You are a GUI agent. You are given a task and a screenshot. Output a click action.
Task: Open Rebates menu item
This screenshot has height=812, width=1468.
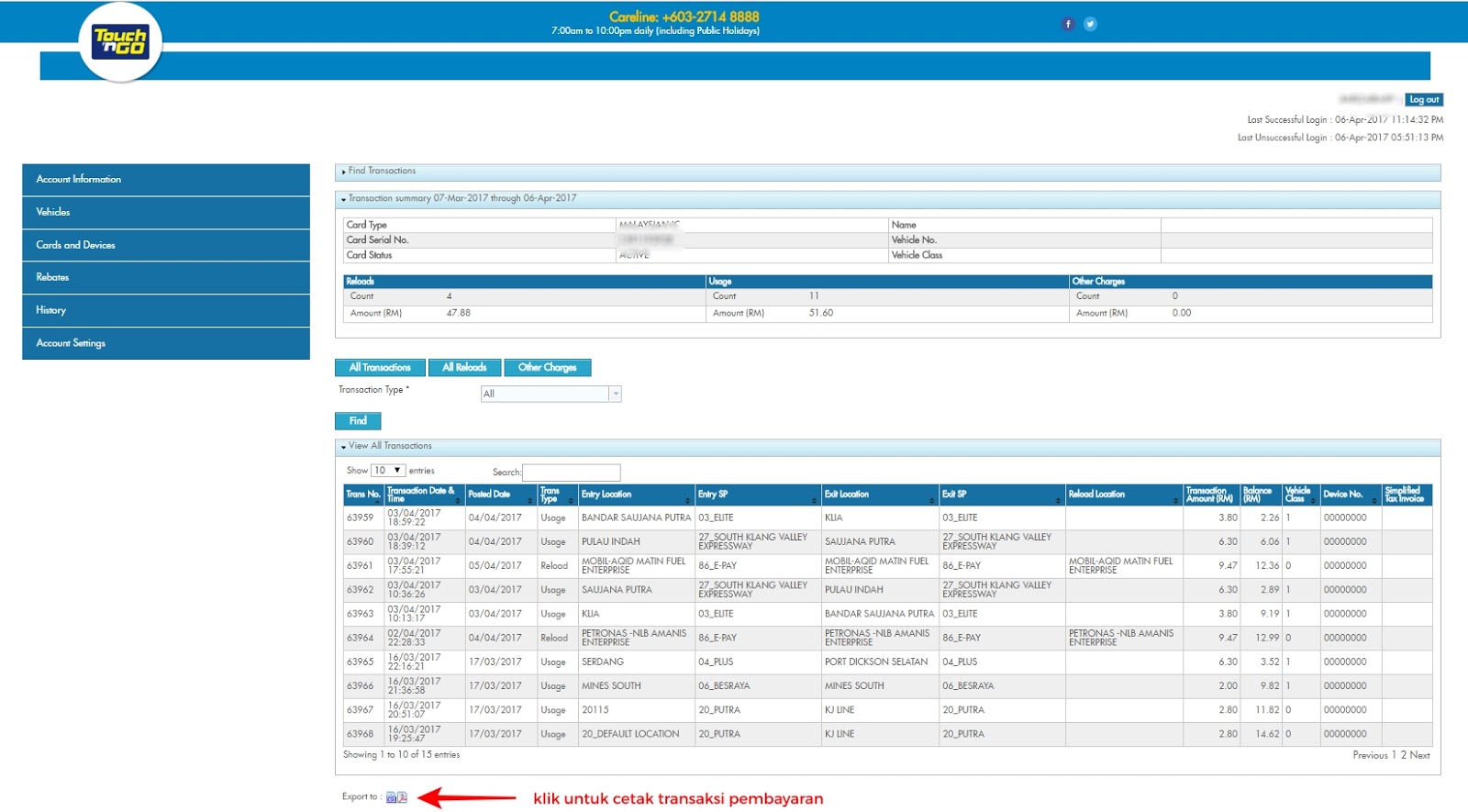(166, 277)
